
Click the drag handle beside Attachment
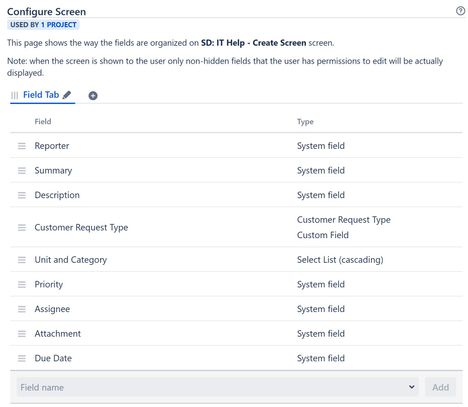pos(22,334)
